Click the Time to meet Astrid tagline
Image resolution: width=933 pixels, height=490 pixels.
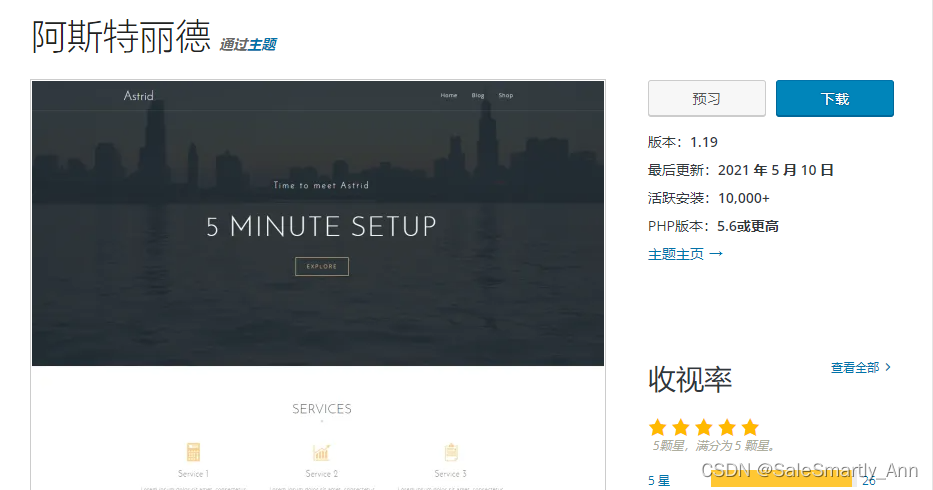point(321,185)
